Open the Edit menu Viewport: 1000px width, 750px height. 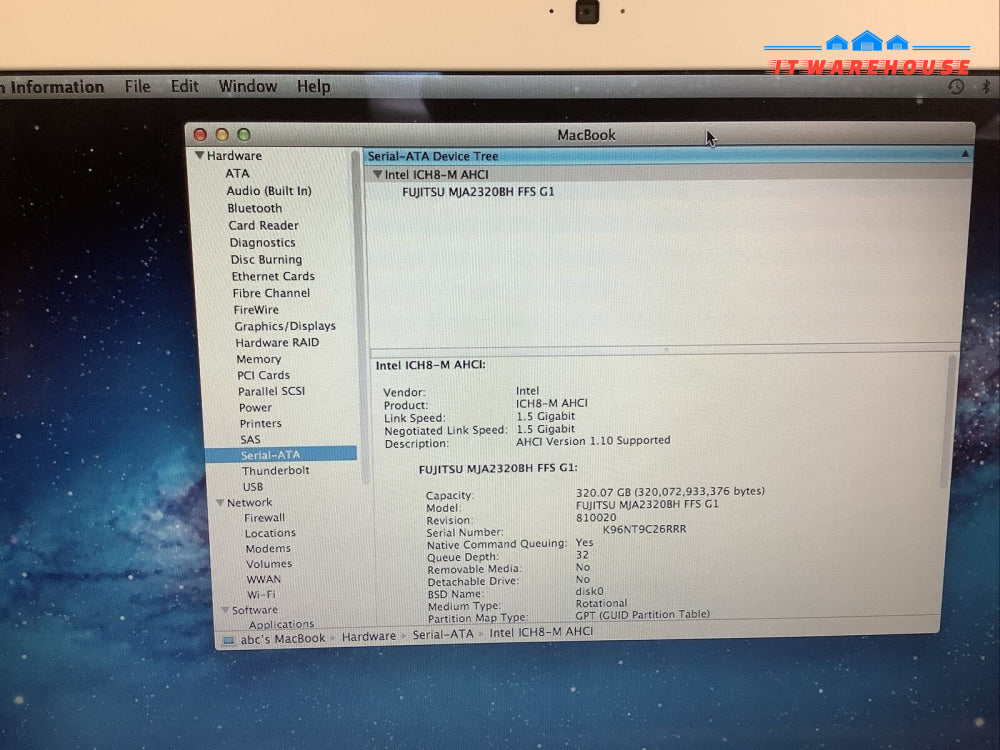184,86
